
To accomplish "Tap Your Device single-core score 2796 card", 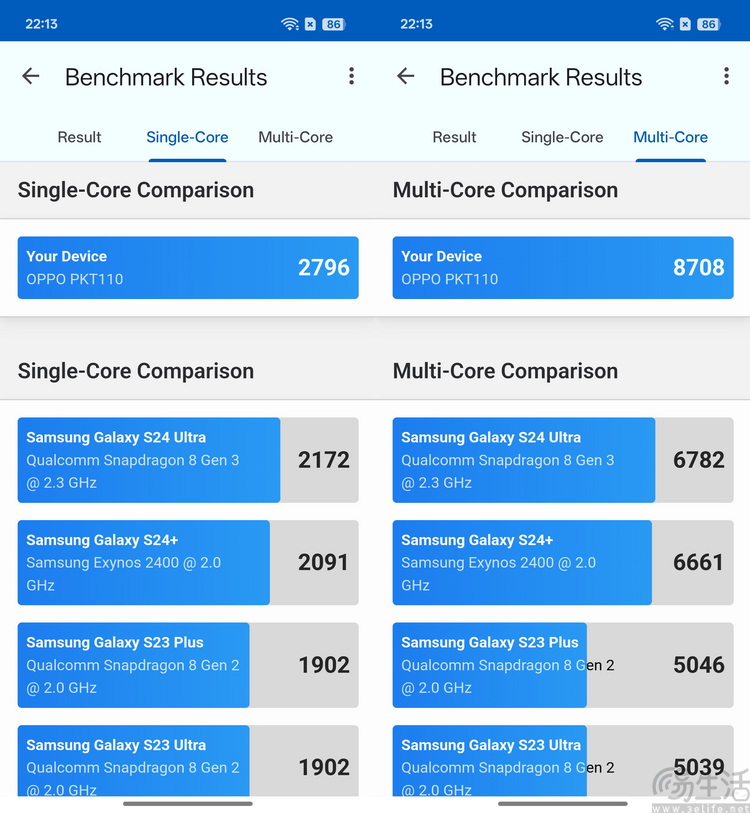I will click(x=188, y=268).
